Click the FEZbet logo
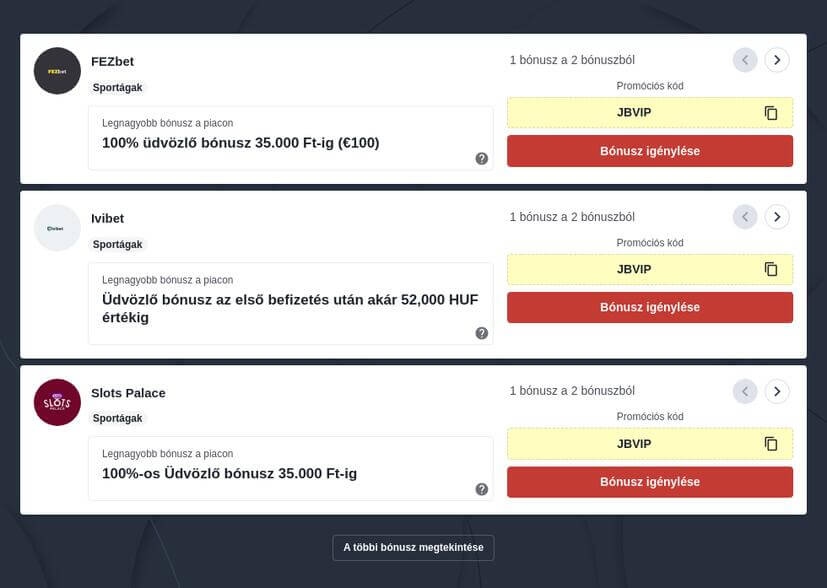 pos(57,71)
